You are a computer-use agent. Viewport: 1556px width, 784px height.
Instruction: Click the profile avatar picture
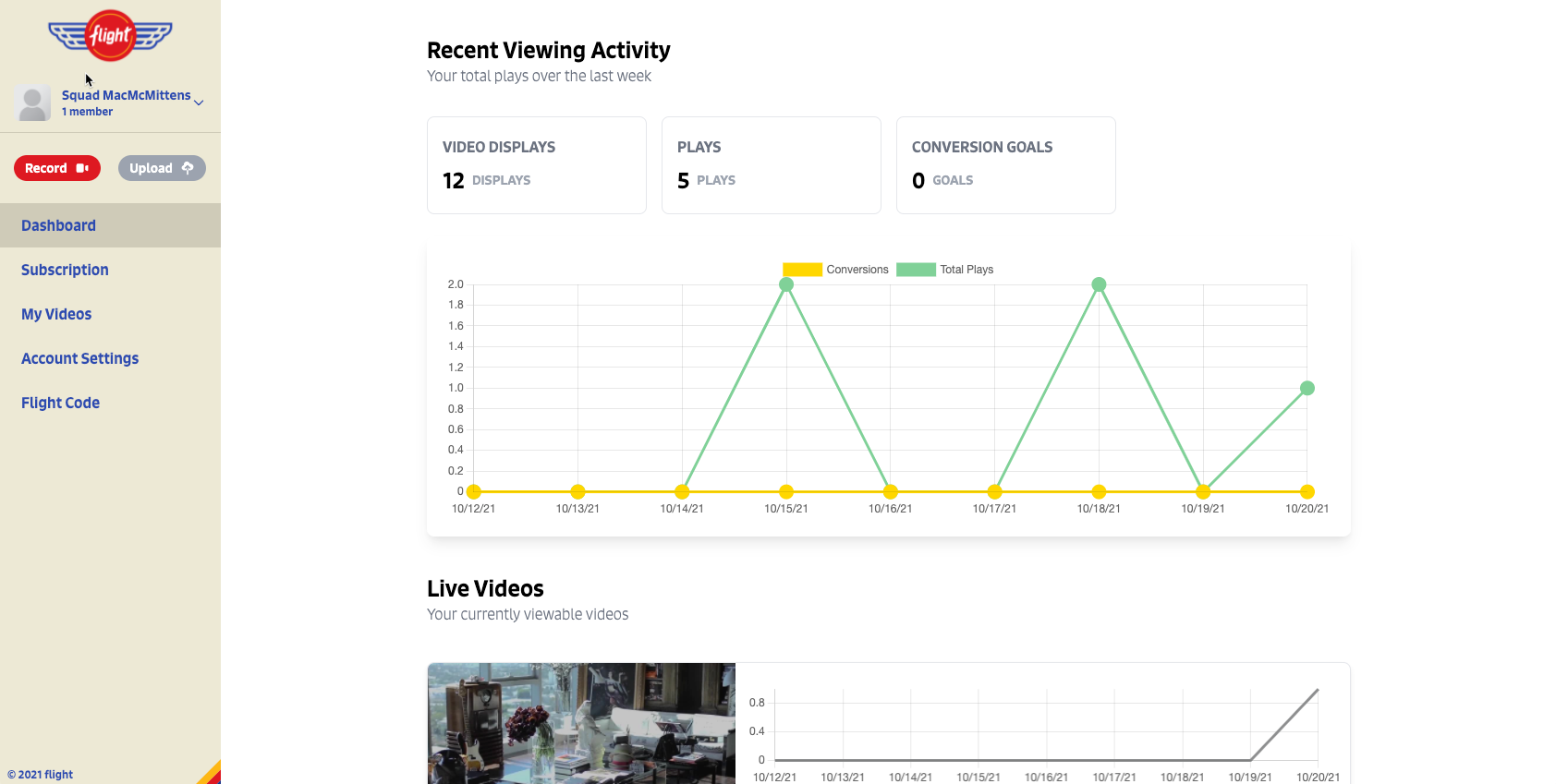(32, 103)
